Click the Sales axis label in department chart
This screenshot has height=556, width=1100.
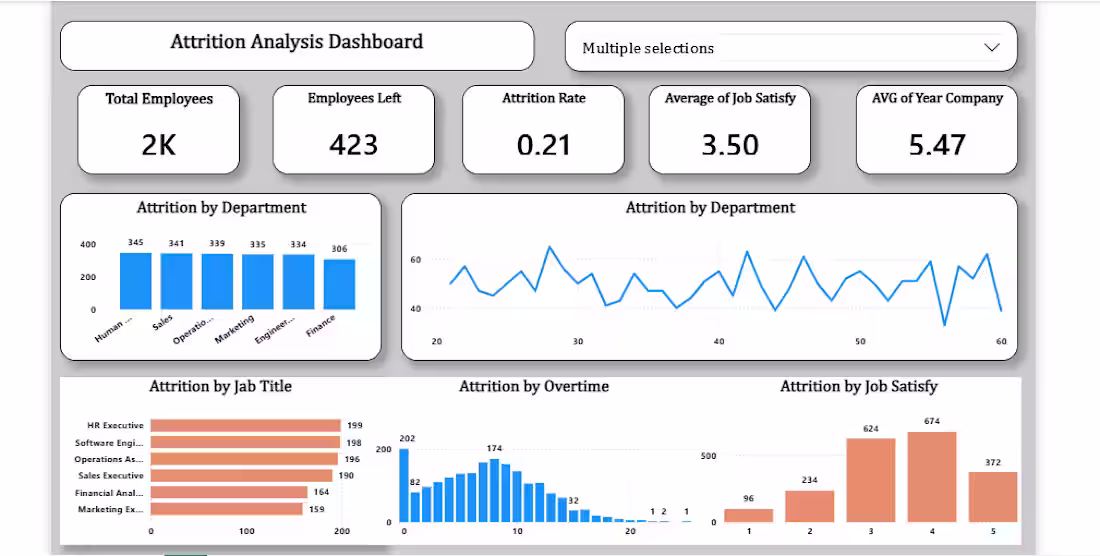pyautogui.click(x=162, y=325)
